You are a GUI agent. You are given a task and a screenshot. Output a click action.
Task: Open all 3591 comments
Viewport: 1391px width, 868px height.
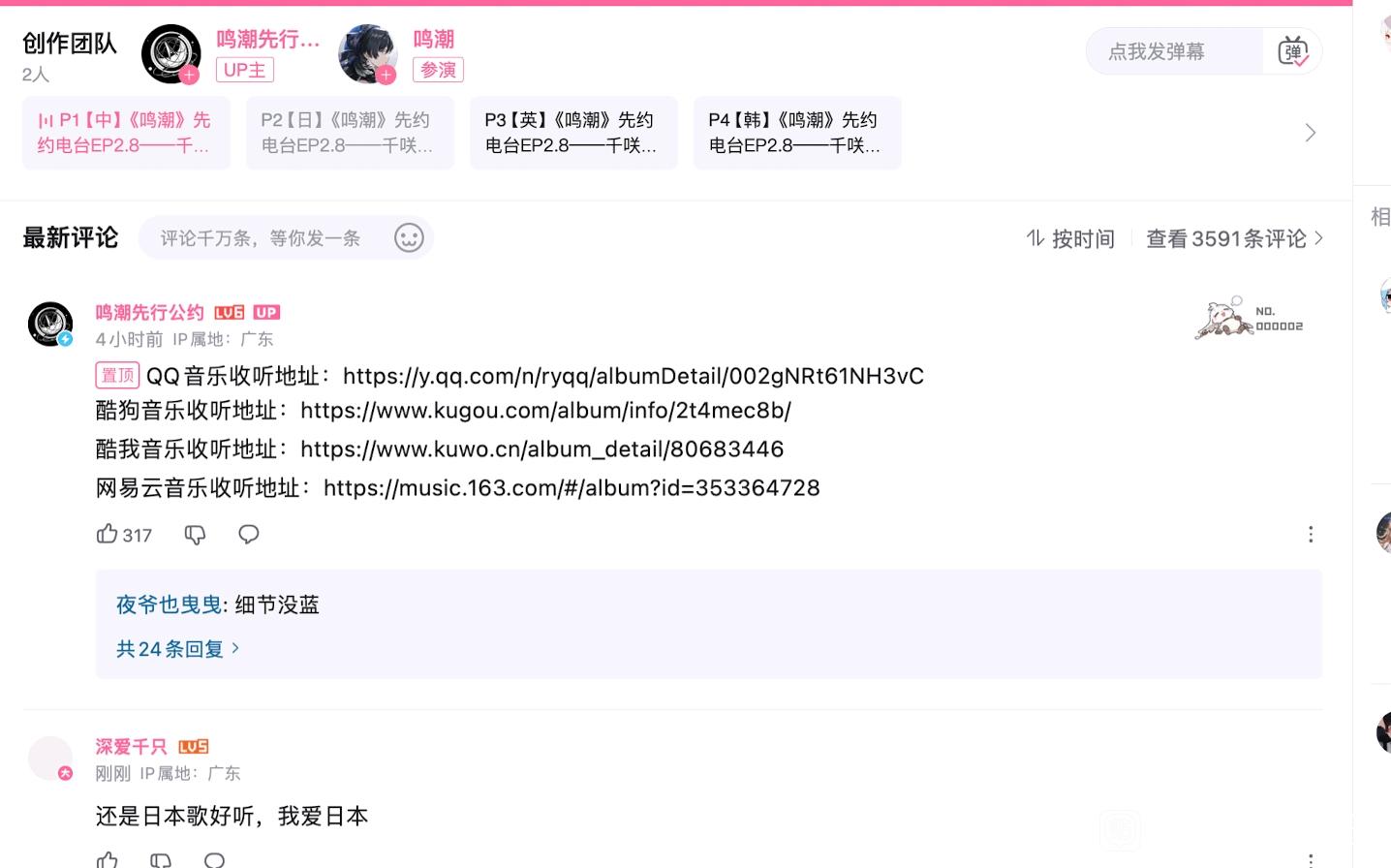click(x=1234, y=239)
